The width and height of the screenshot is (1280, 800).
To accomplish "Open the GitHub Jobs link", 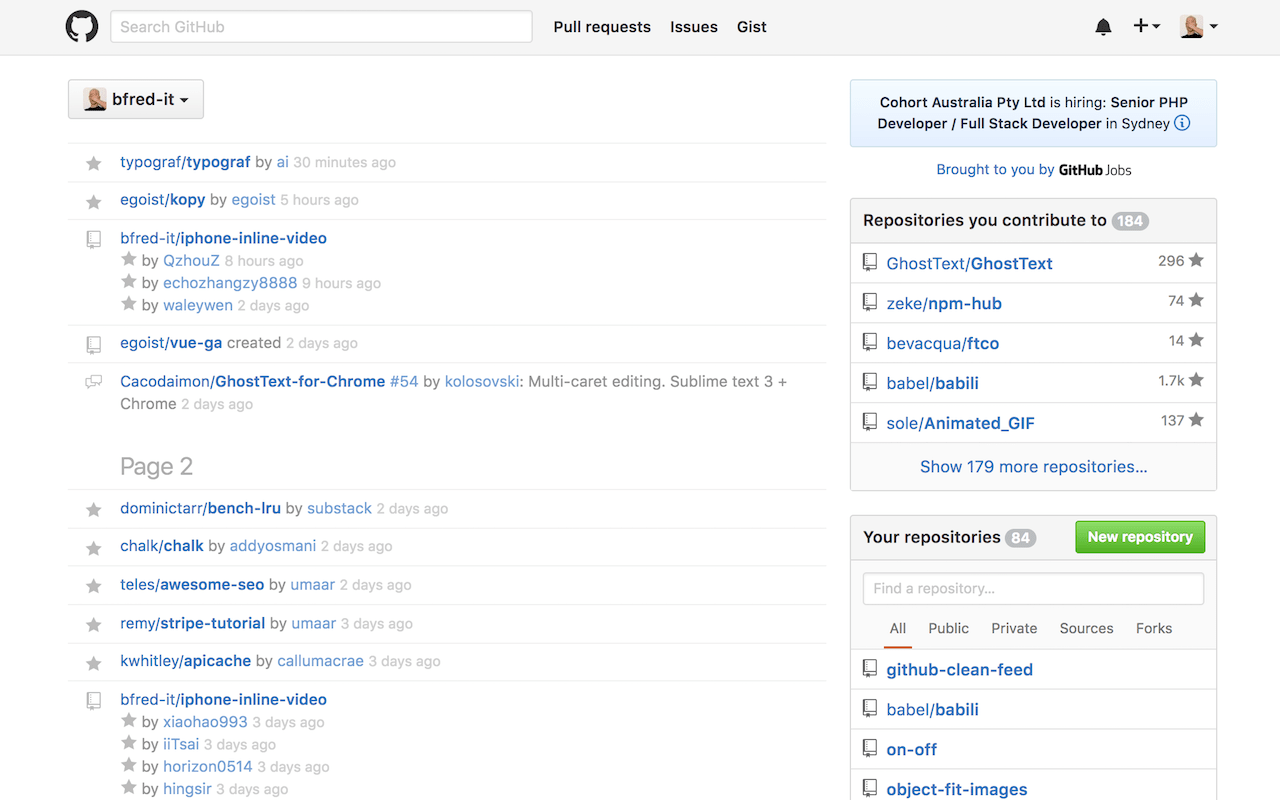I will click(x=1095, y=170).
